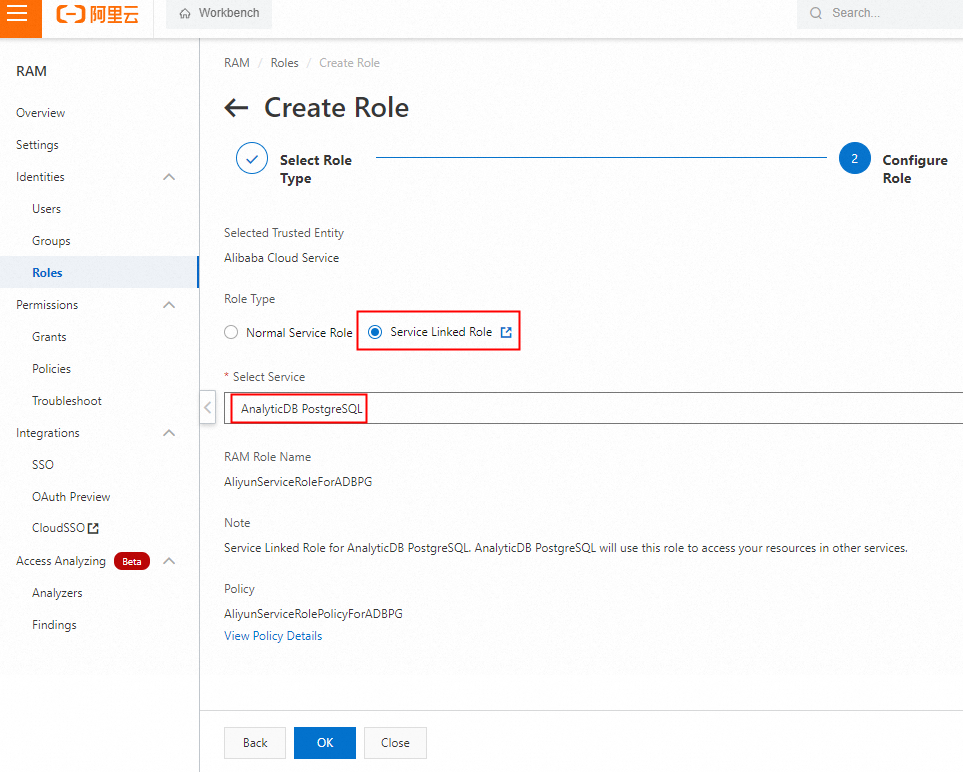Image resolution: width=963 pixels, height=772 pixels.
Task: Select the Normal Service Role option
Action: 231,332
